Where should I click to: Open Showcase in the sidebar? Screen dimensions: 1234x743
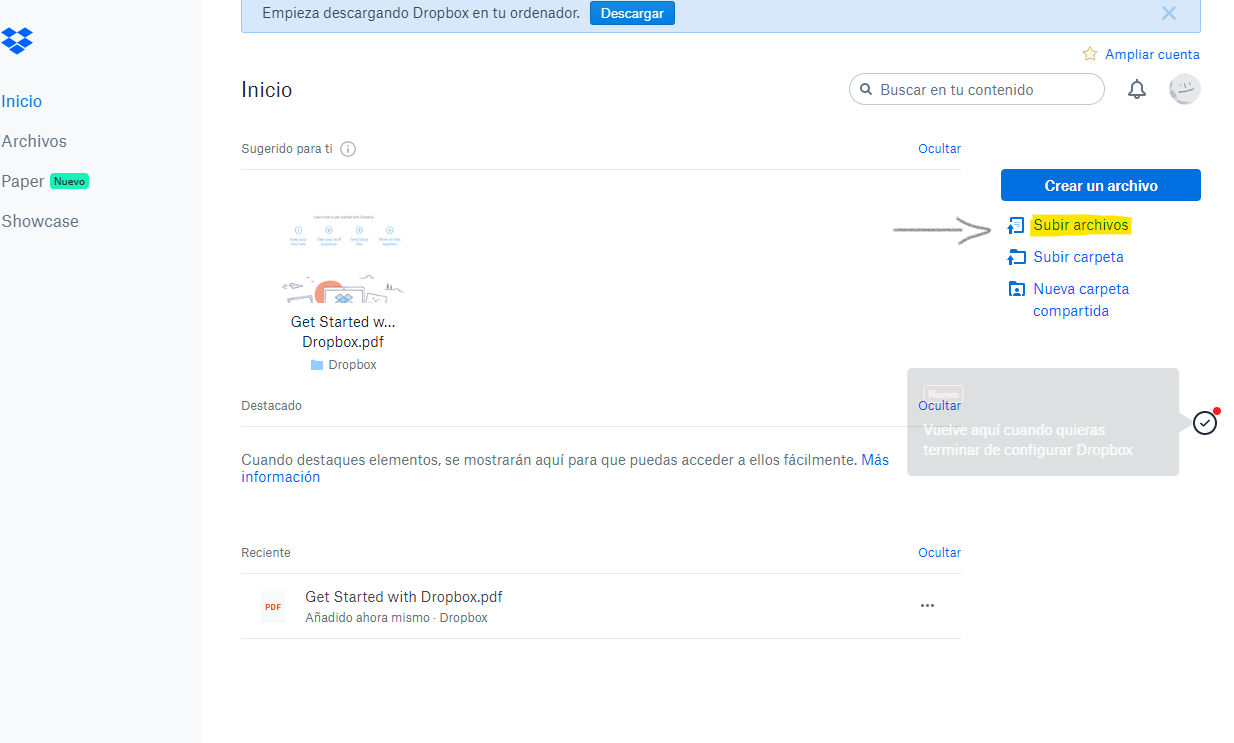coord(40,221)
